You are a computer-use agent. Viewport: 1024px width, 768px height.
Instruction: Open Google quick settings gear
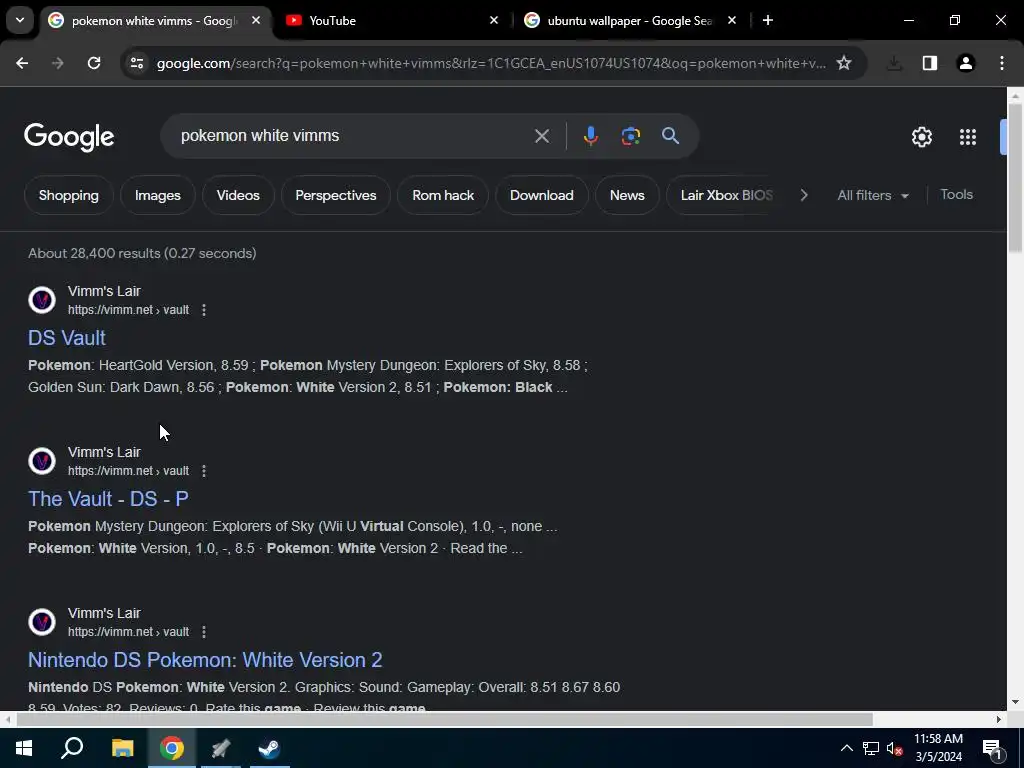tap(921, 136)
